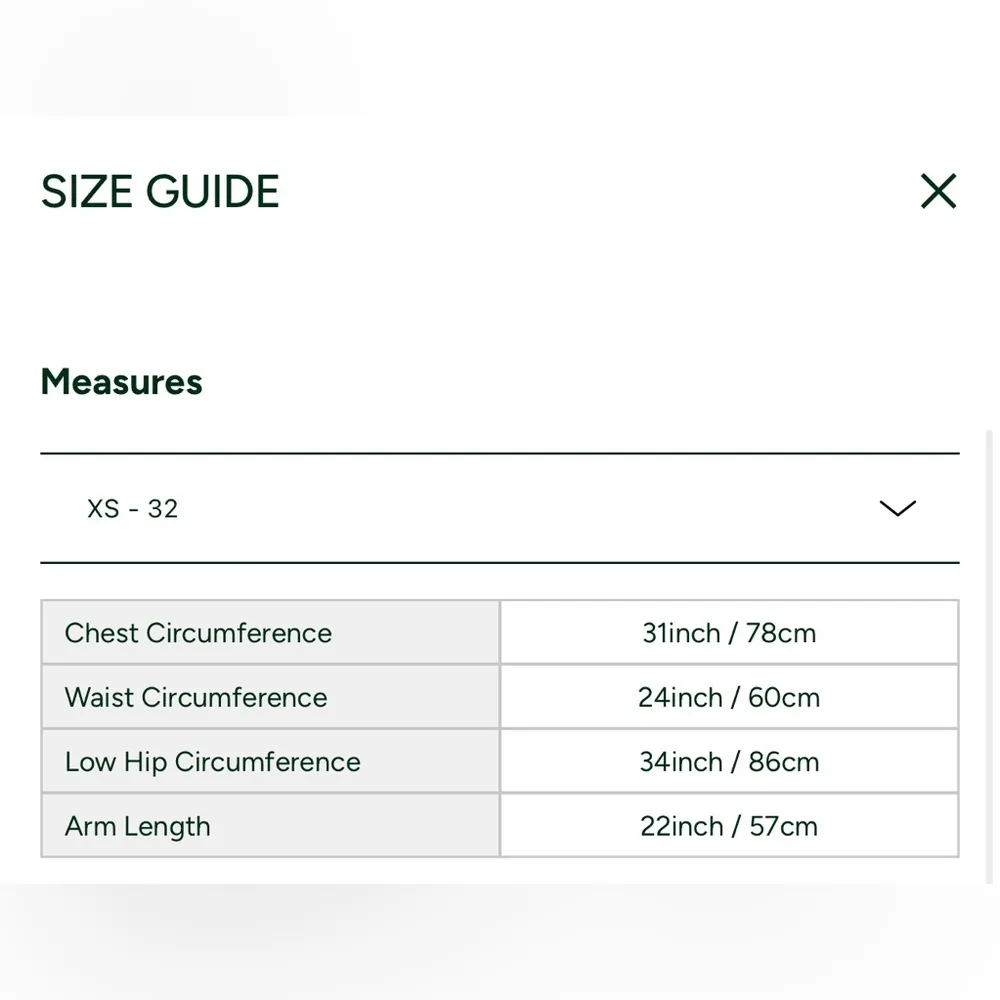Click the divider line above the size selector

500,454
